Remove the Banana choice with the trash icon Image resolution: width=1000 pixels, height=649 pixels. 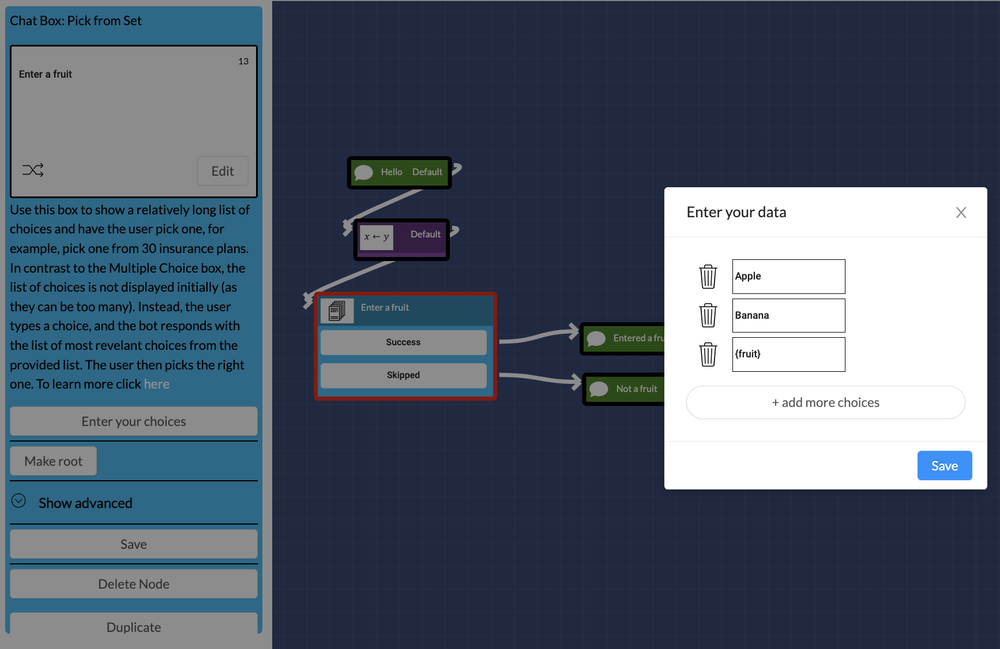(709, 315)
